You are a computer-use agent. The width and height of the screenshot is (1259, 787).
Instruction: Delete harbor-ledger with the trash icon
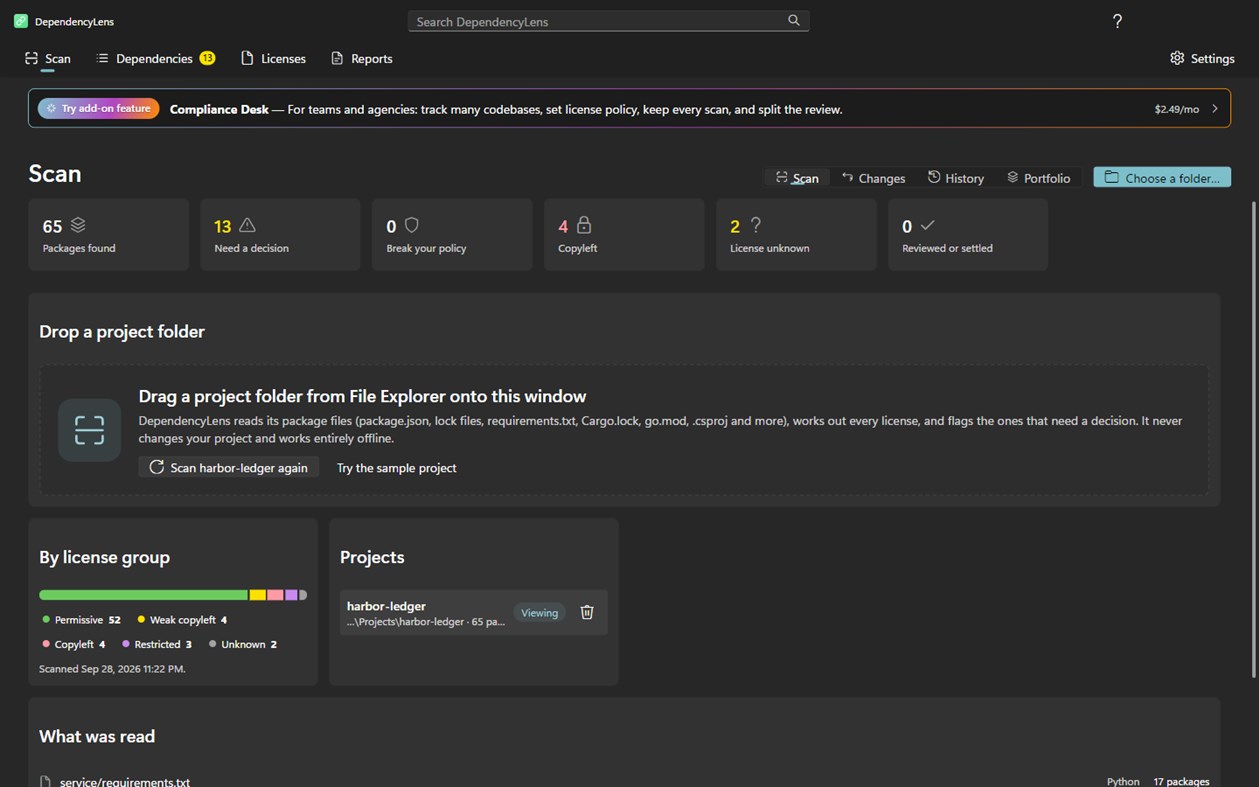click(587, 612)
